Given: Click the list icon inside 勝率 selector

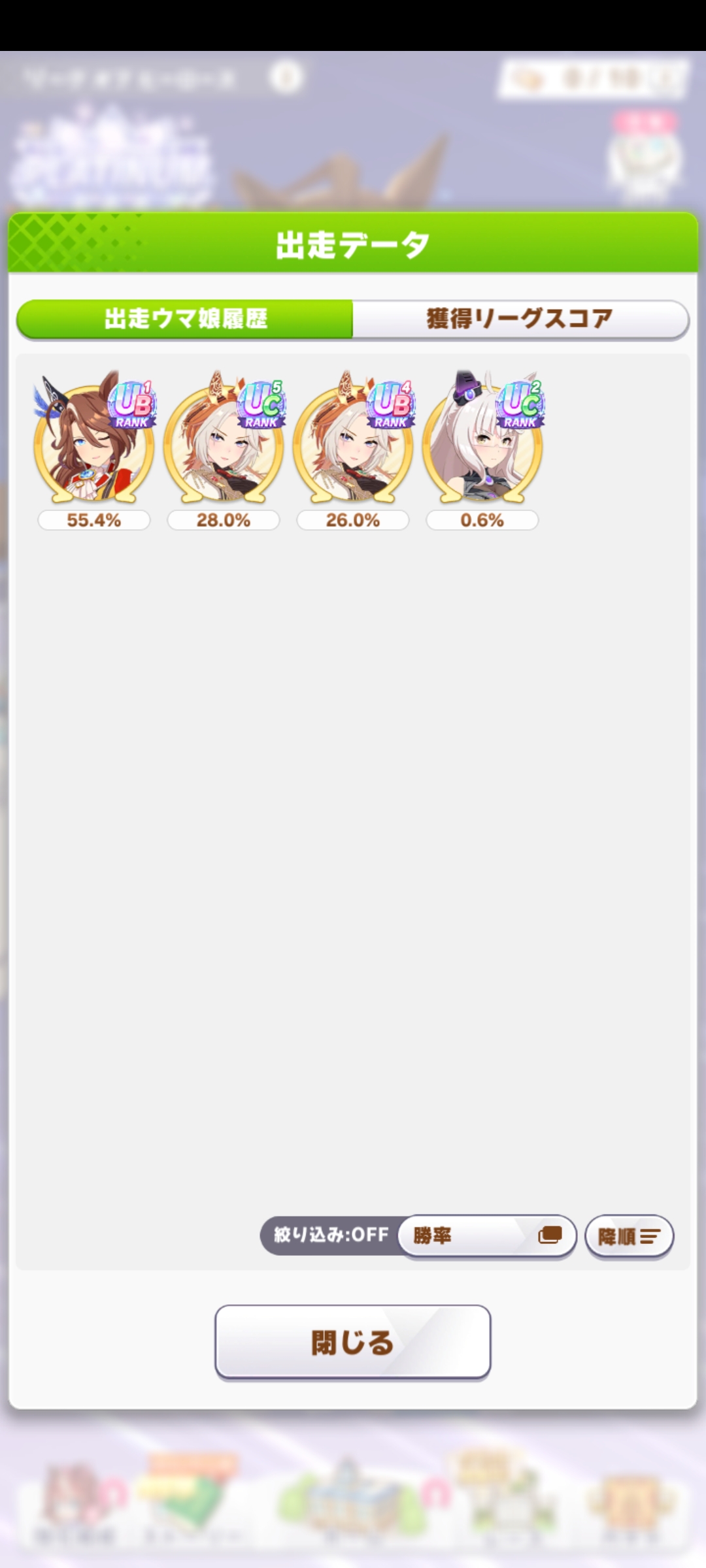Looking at the screenshot, I should coord(550,1235).
